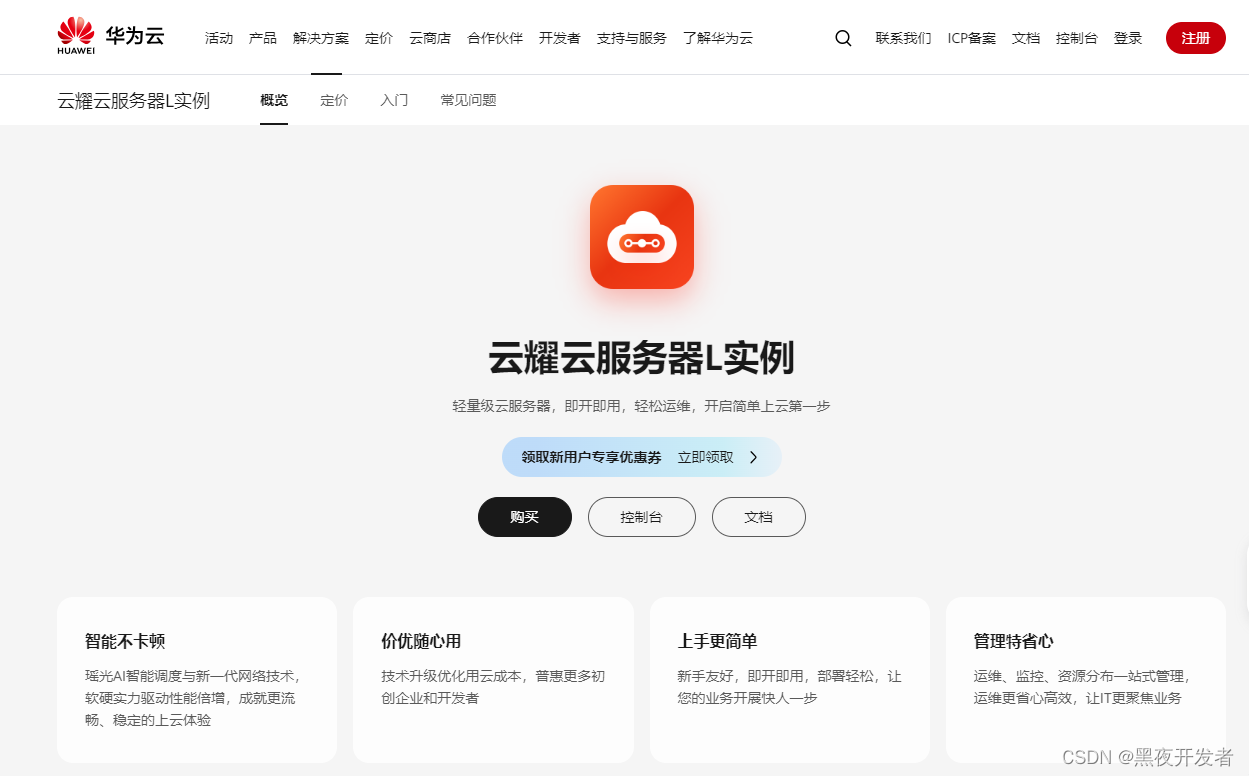The width and height of the screenshot is (1249, 776).
Task: Click the 价优随心用 card heading
Action: pyautogui.click(x=421, y=641)
